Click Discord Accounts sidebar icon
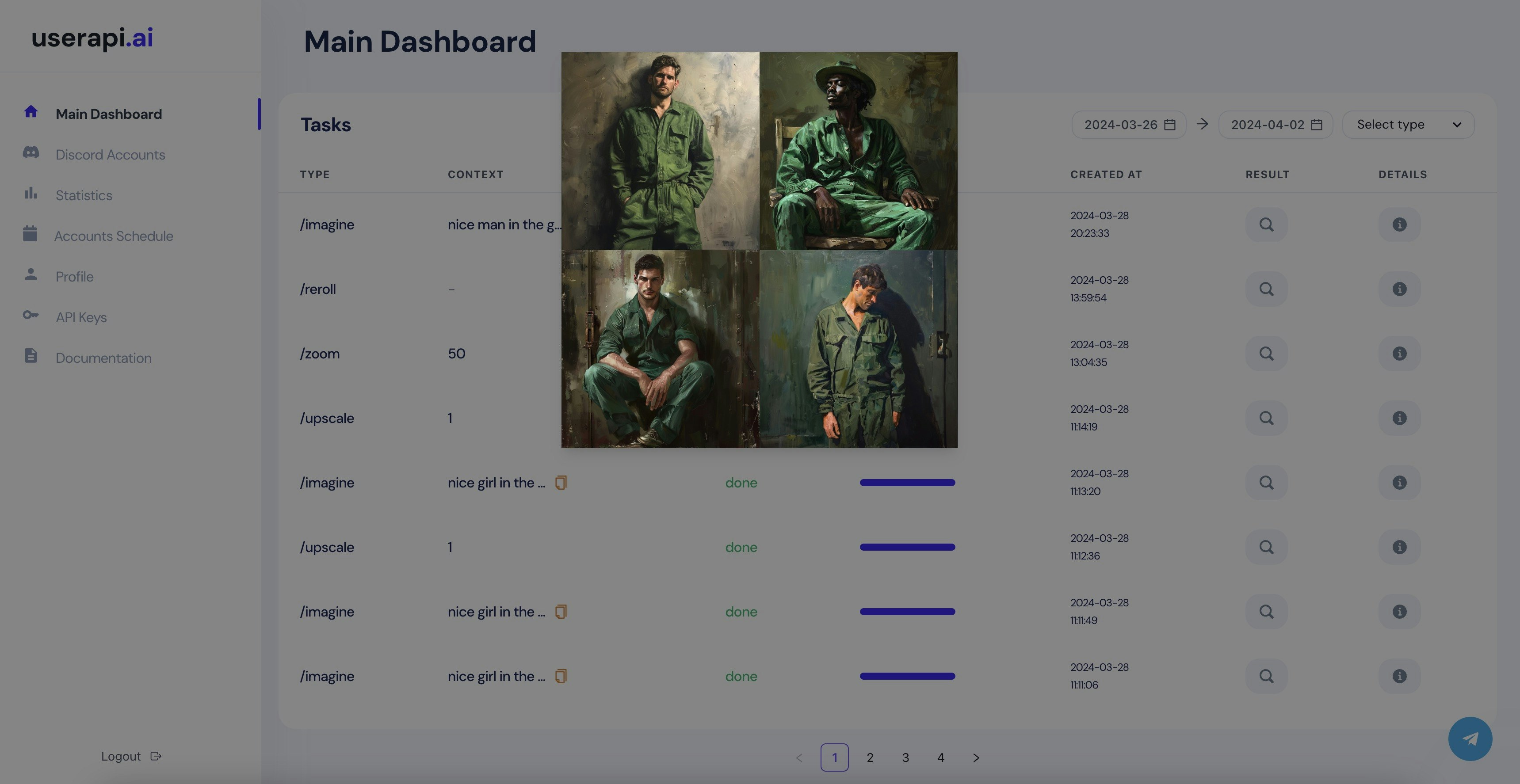This screenshot has height=784, width=1520. point(31,153)
